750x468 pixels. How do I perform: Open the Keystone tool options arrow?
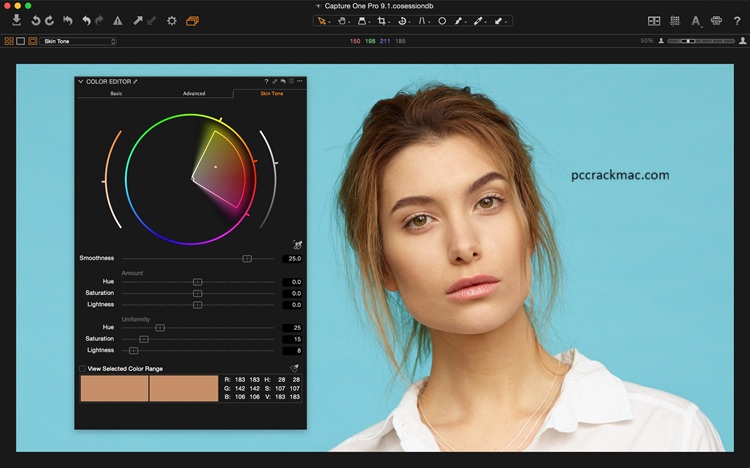429,23
